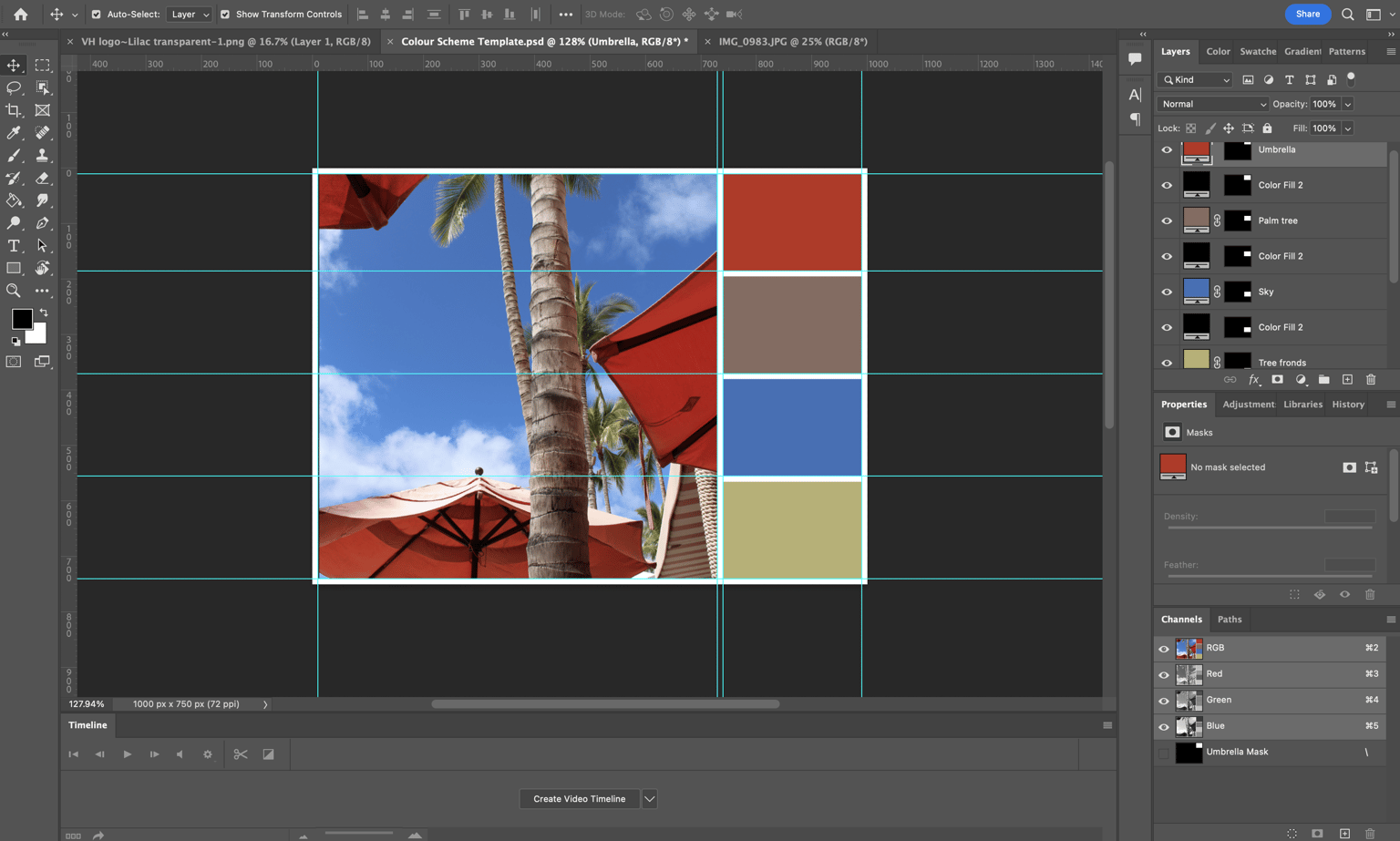
Task: Open the Timeline panel menu
Action: 1107,725
